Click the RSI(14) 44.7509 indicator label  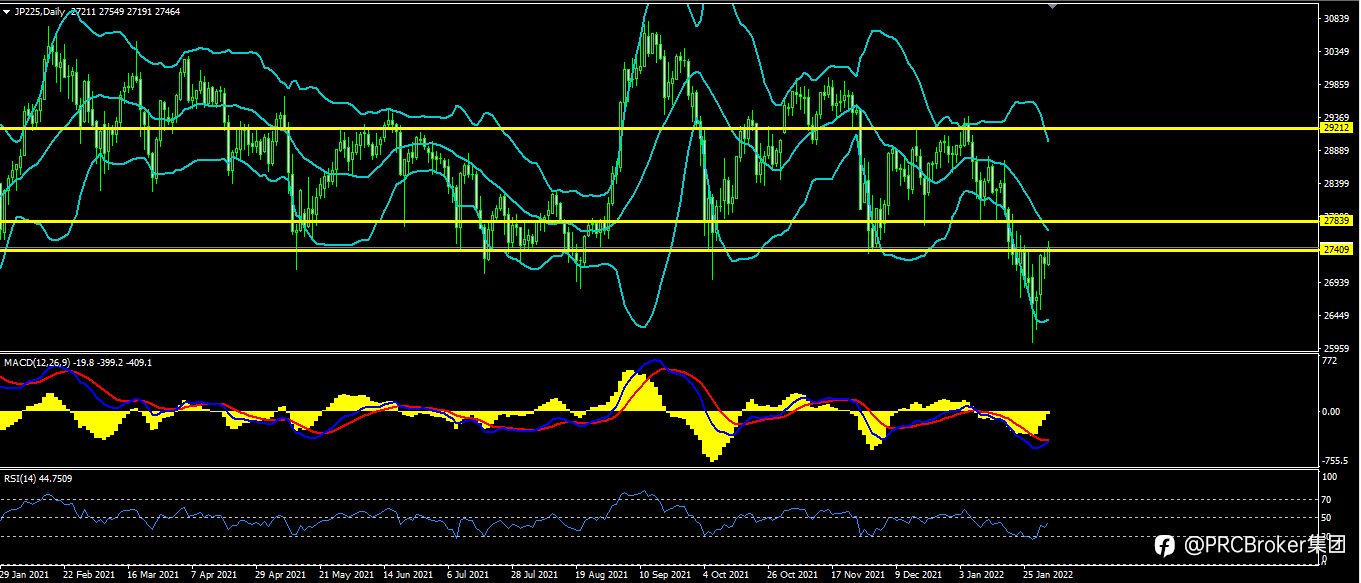tap(38, 479)
